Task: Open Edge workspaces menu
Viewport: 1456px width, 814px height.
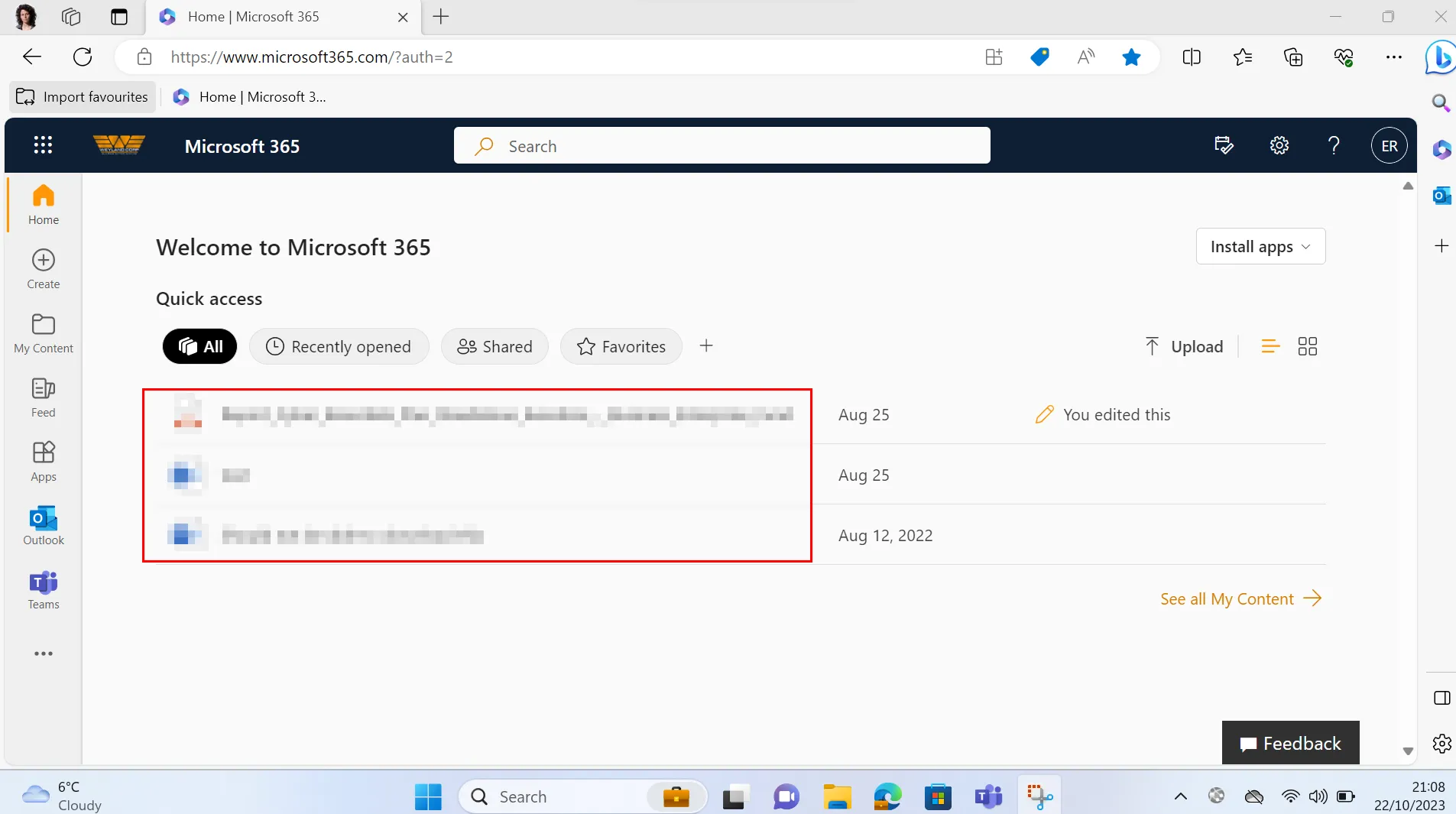Action: [x=71, y=16]
